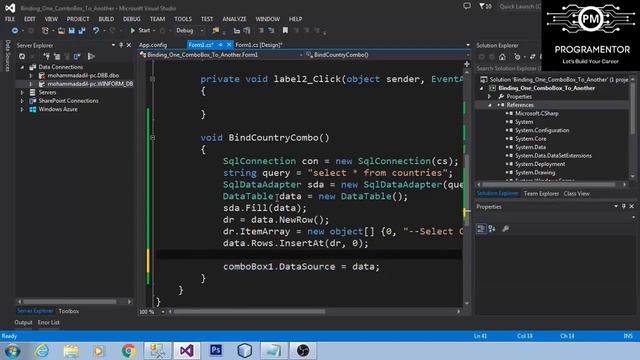640x360 pixels.
Task: Click the Undo toolbar icon
Action: click(96, 31)
